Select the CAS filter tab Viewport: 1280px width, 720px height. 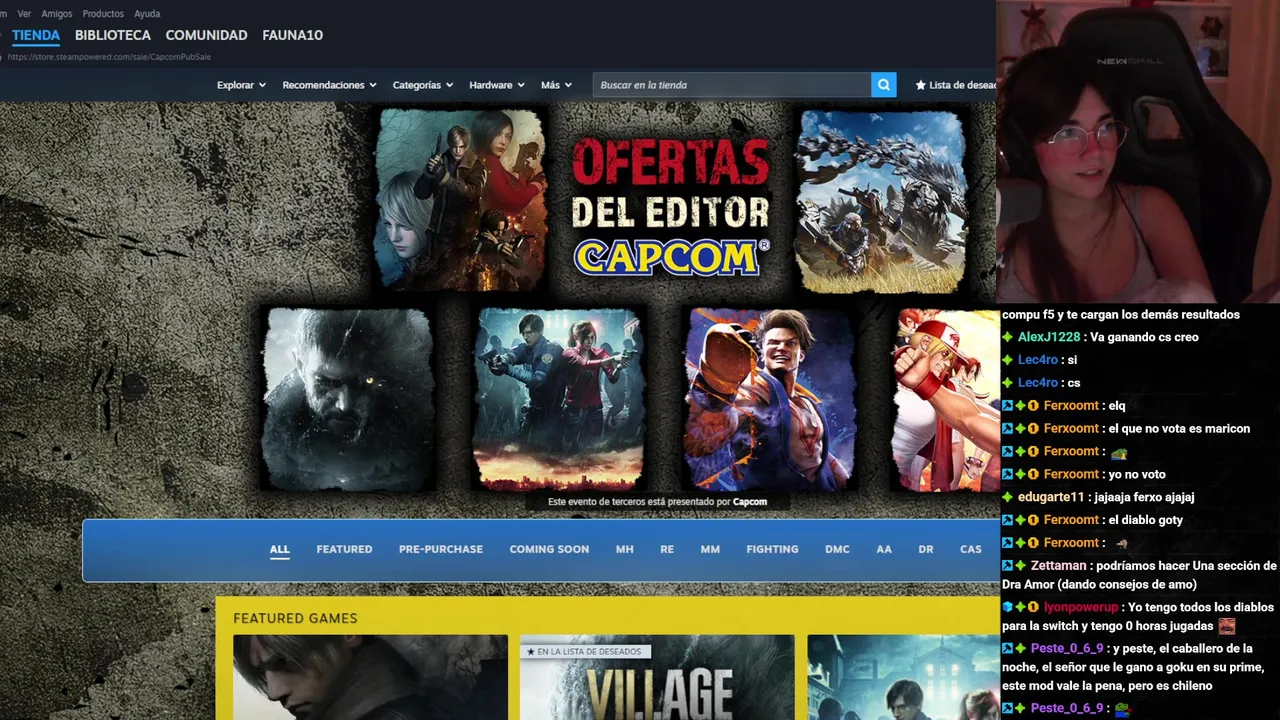(x=971, y=549)
